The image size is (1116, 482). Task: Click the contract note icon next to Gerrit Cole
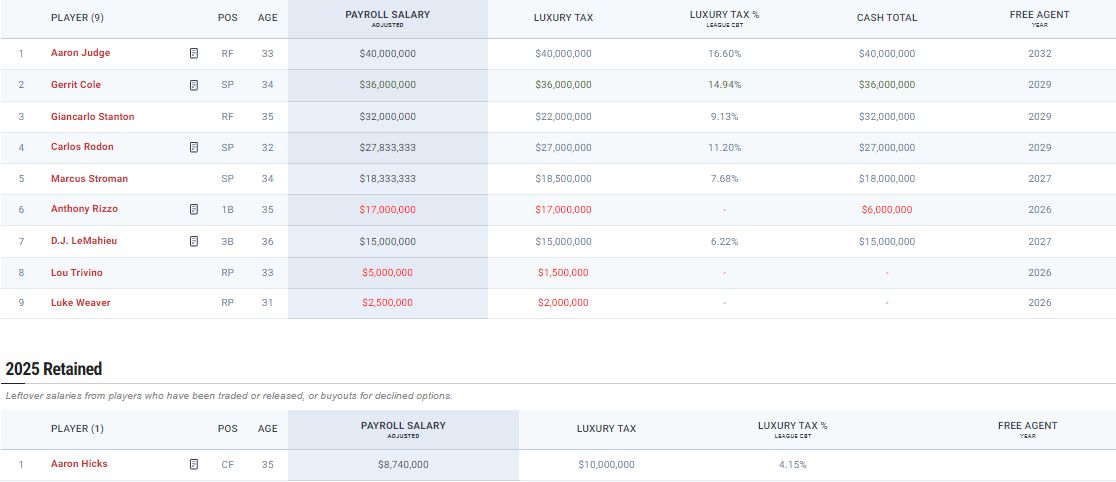(x=194, y=85)
